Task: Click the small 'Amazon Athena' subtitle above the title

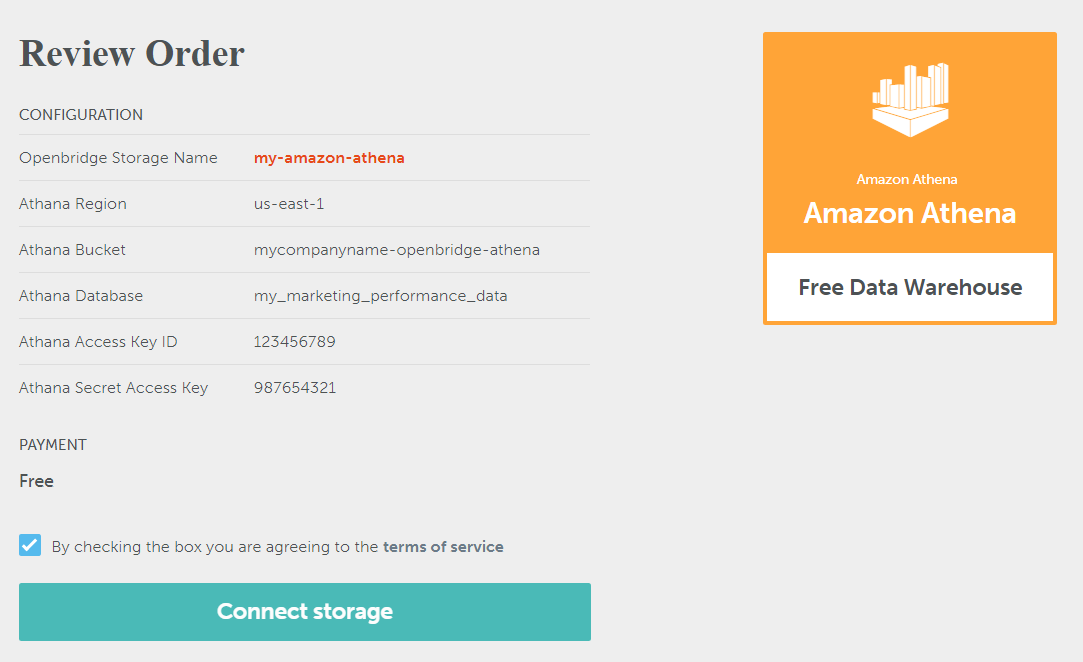Action: click(906, 180)
